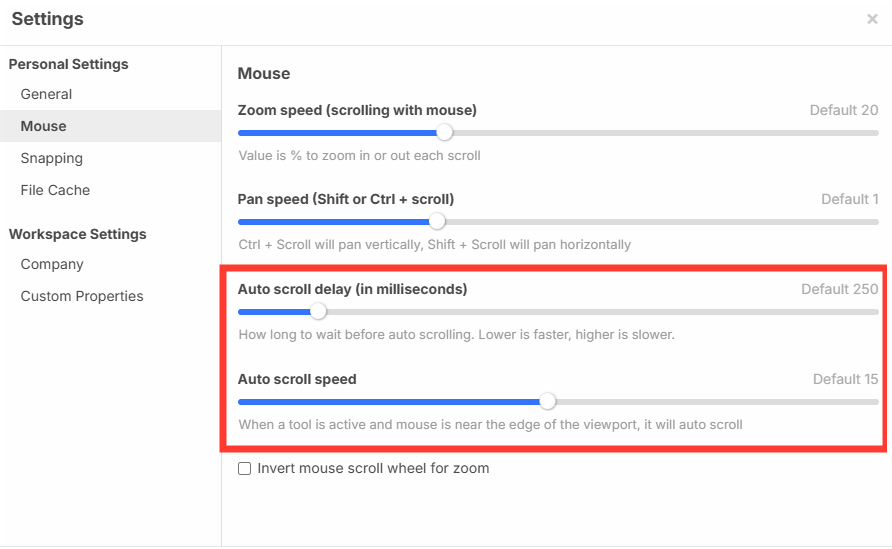Click the Pan speed slider handle
Viewport: 892px width, 549px height.
(436, 222)
